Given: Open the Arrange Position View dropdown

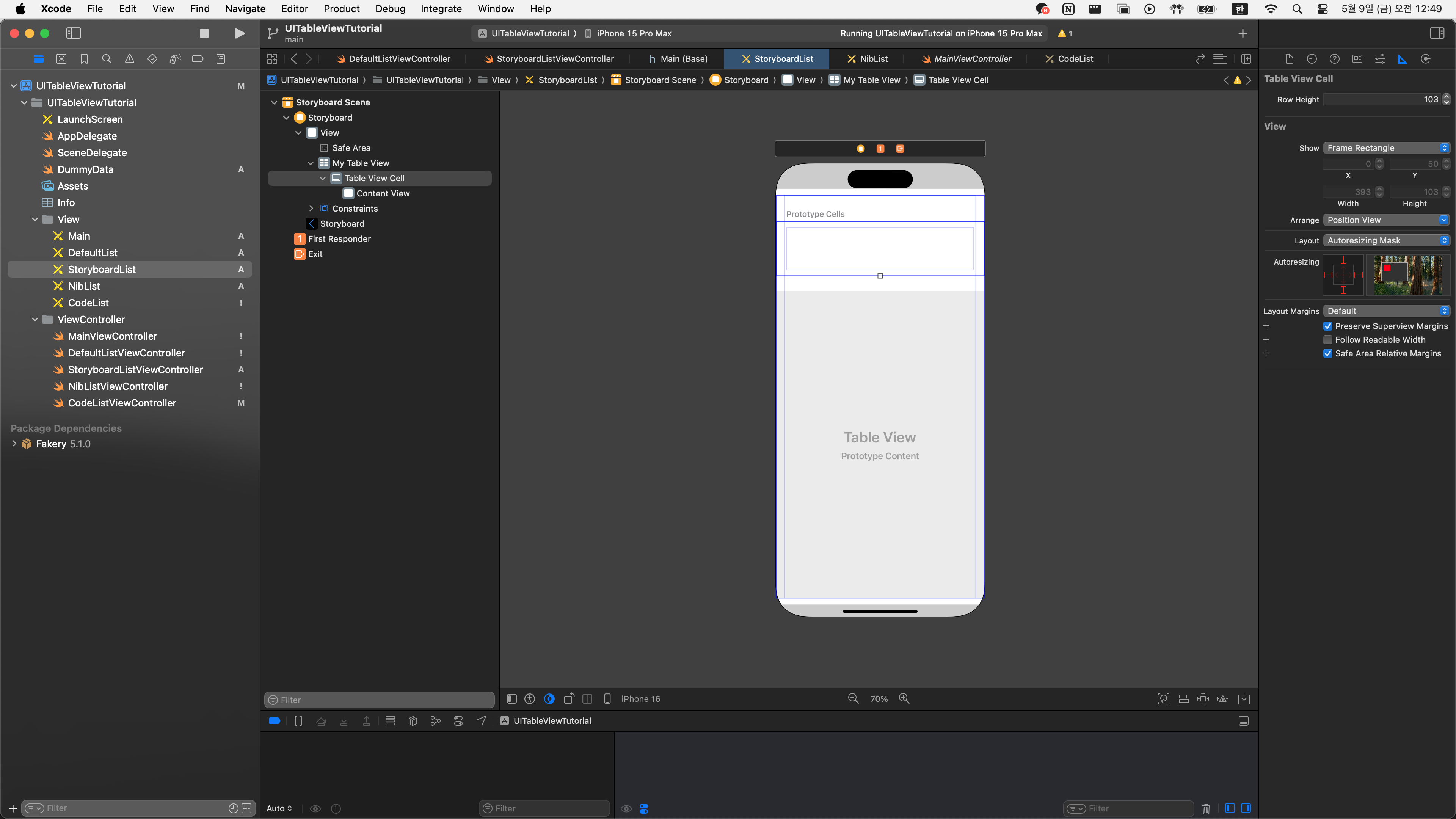Looking at the screenshot, I should click(1387, 220).
